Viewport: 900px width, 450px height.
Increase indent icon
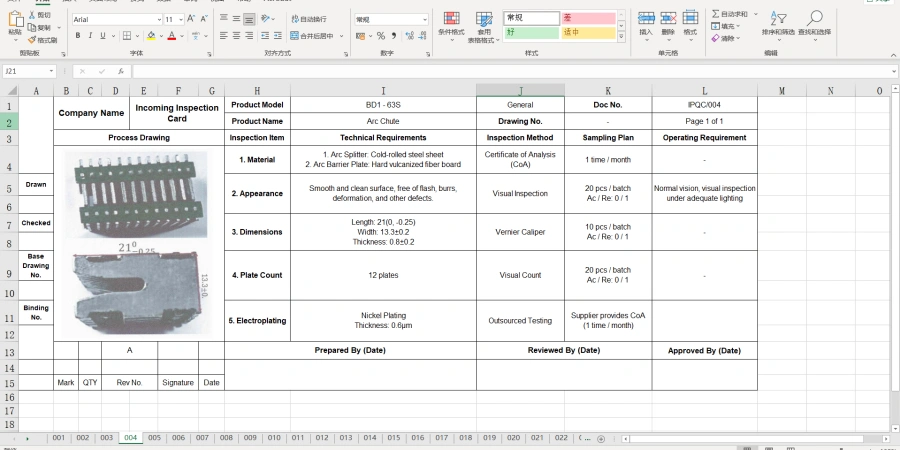[278, 36]
